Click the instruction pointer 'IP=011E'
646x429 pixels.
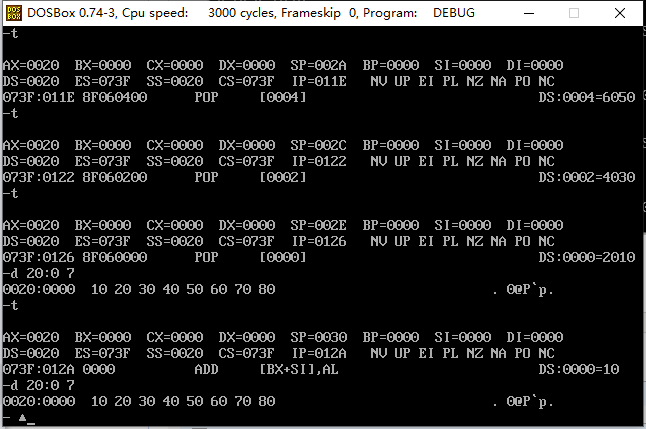319,81
